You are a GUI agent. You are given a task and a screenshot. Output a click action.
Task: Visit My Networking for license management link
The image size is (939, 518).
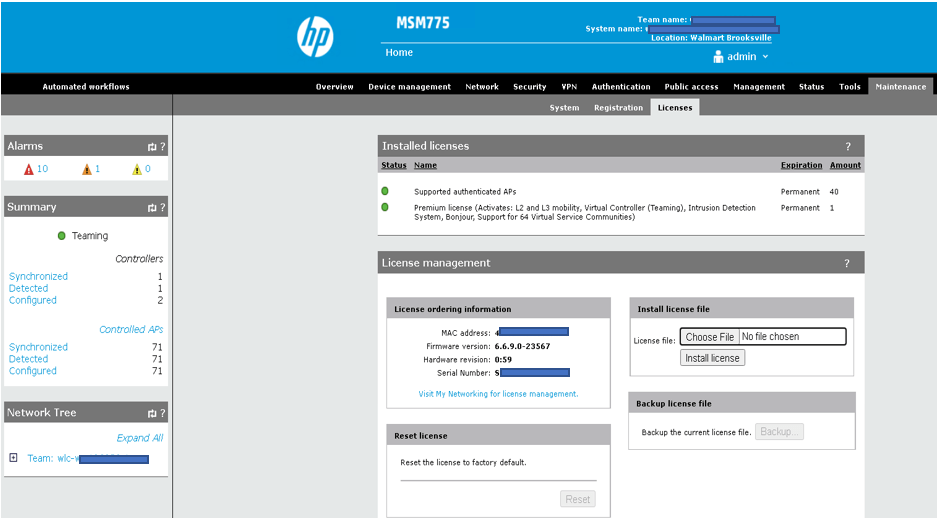click(498, 394)
